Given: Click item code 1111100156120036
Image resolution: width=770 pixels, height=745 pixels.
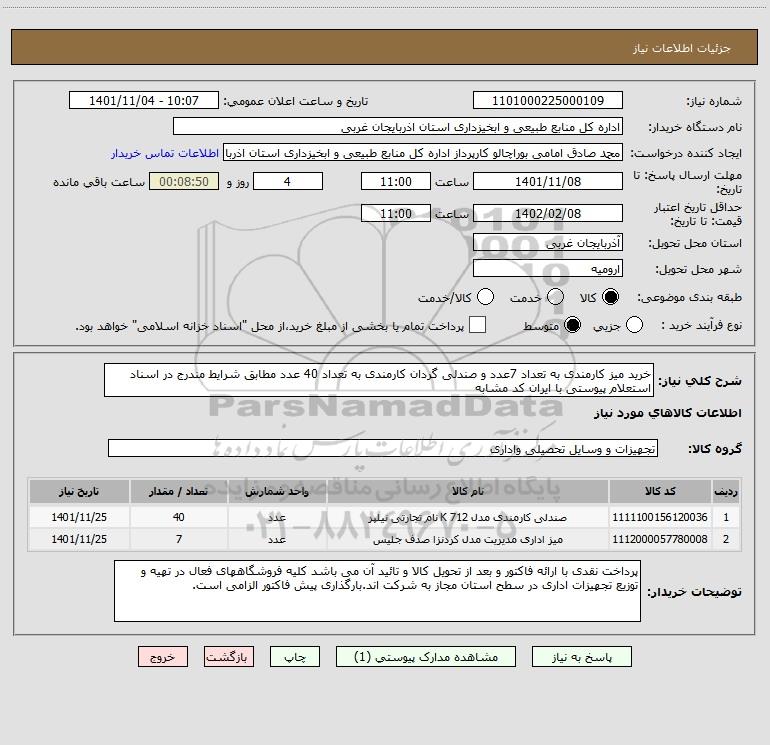Looking at the screenshot, I should (660, 517).
